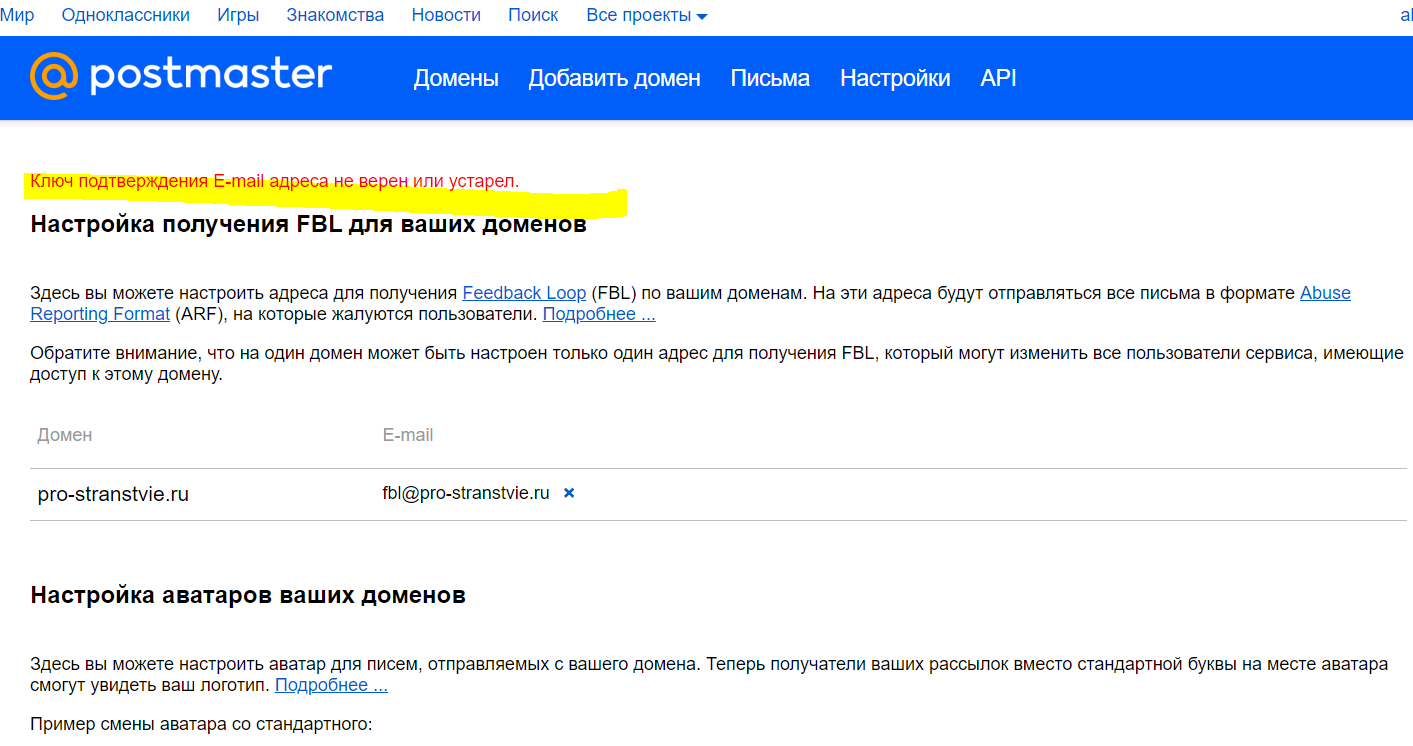Screen dimensions: 1413x746
Task: Follow the Abuse Reporting Format link
Action: click(x=1324, y=293)
